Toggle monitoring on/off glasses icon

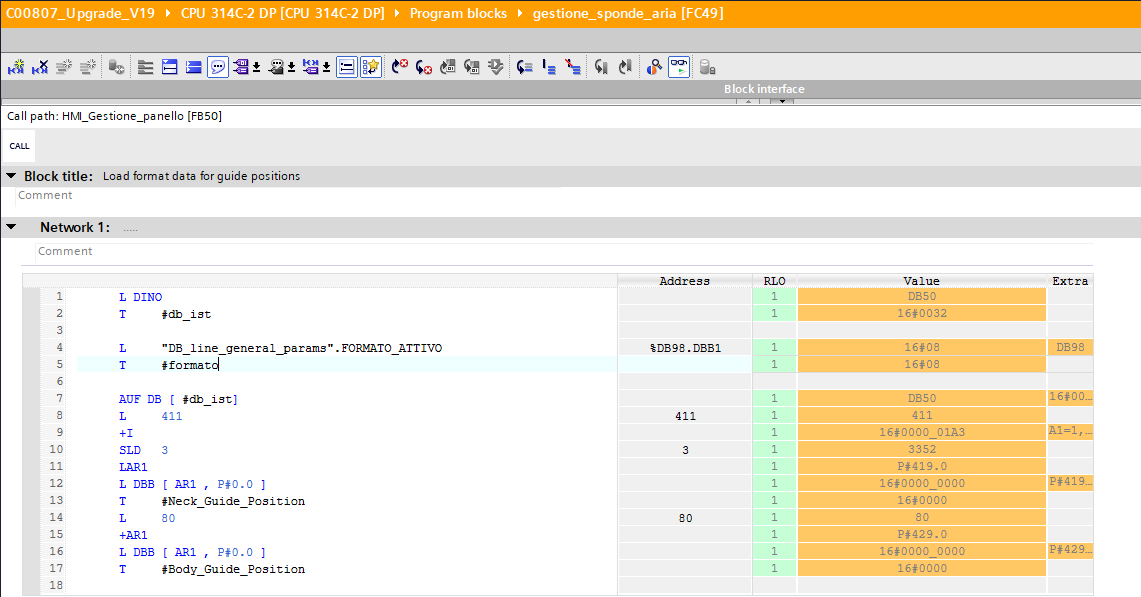pos(679,67)
